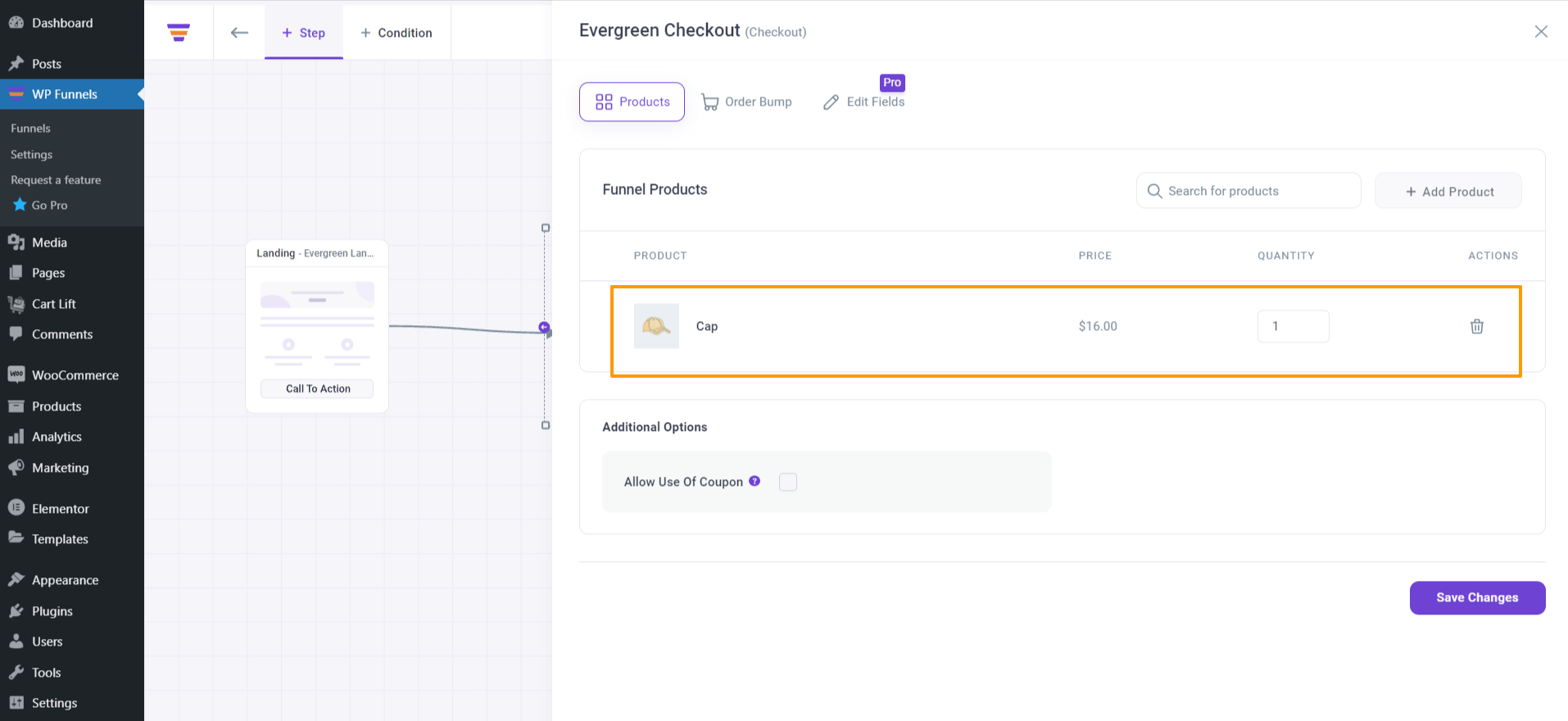
Task: Click the PRODUCT column header
Action: coord(660,256)
